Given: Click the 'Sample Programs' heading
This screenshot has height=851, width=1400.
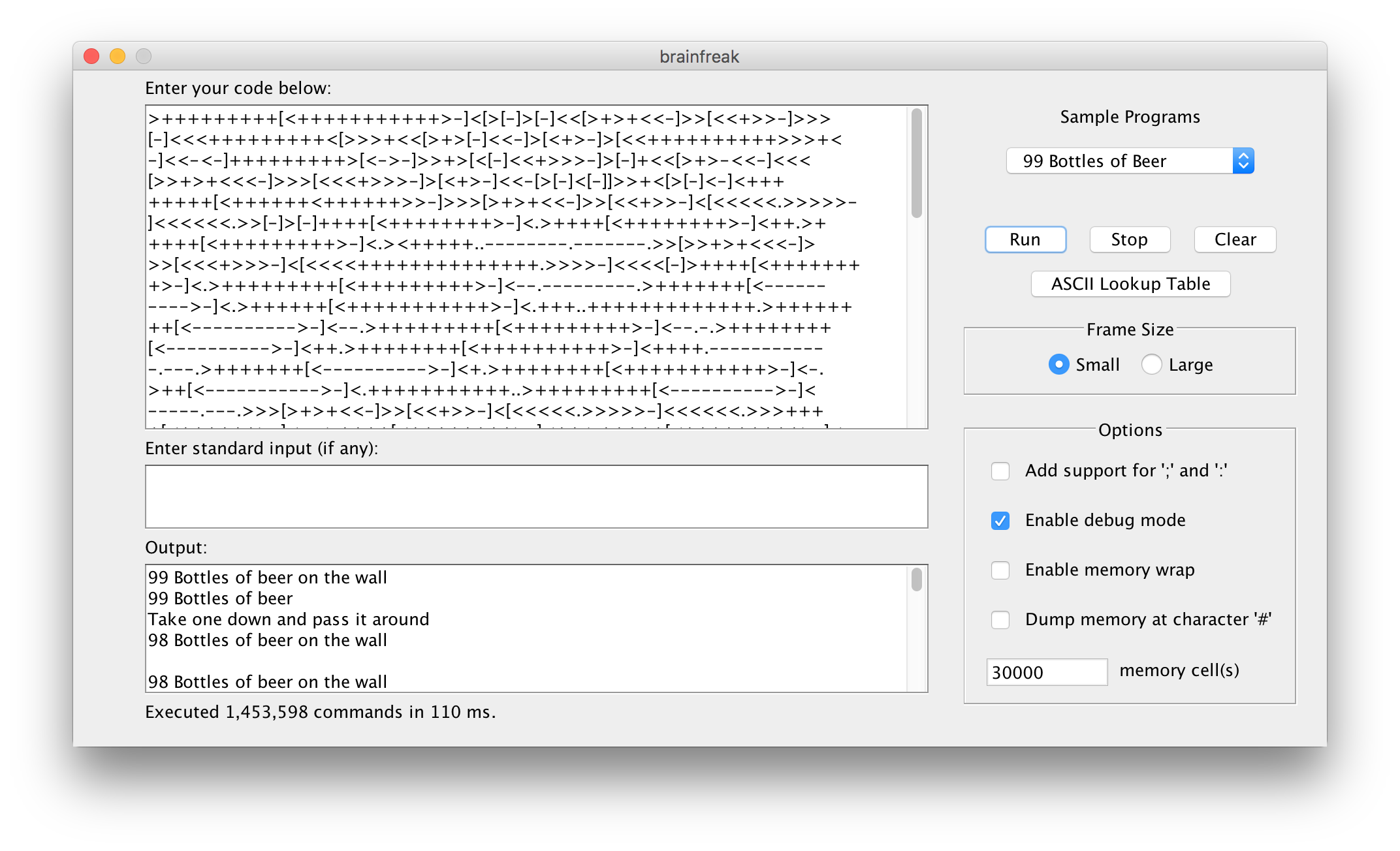Looking at the screenshot, I should click(1130, 117).
